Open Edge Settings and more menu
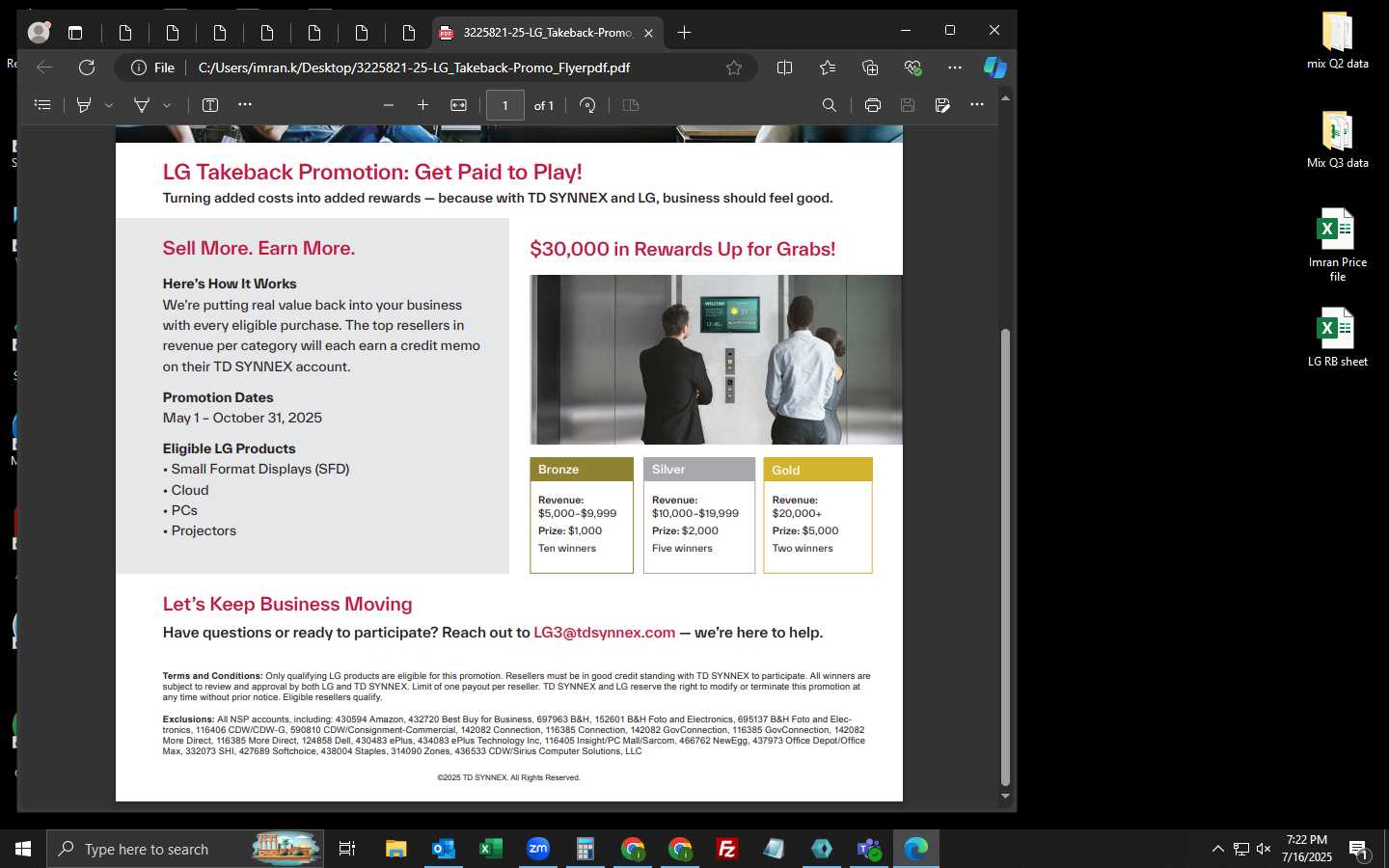This screenshot has width=1389, height=868. point(955,68)
